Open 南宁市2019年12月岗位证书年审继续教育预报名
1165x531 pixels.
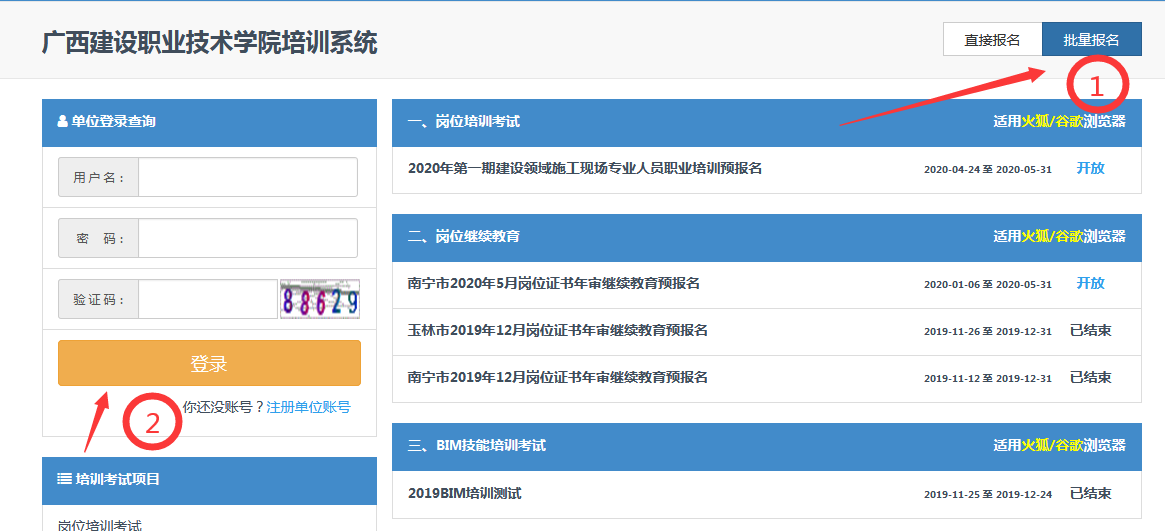click(x=558, y=378)
